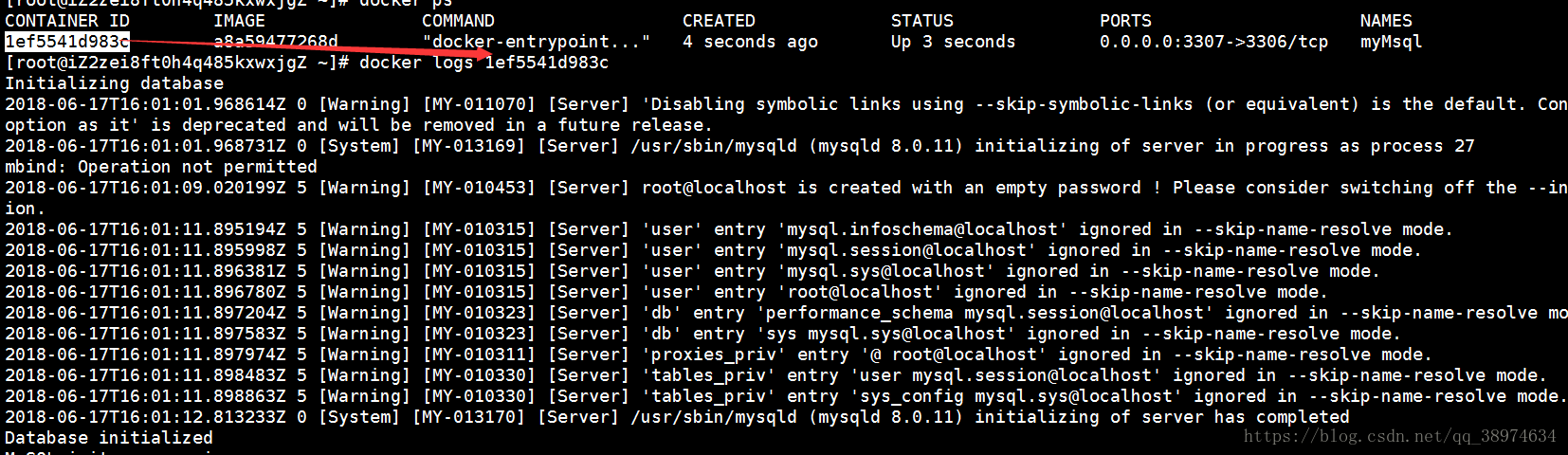Click the CREATED column header
Screen dimensions: 1568x455
719,21
